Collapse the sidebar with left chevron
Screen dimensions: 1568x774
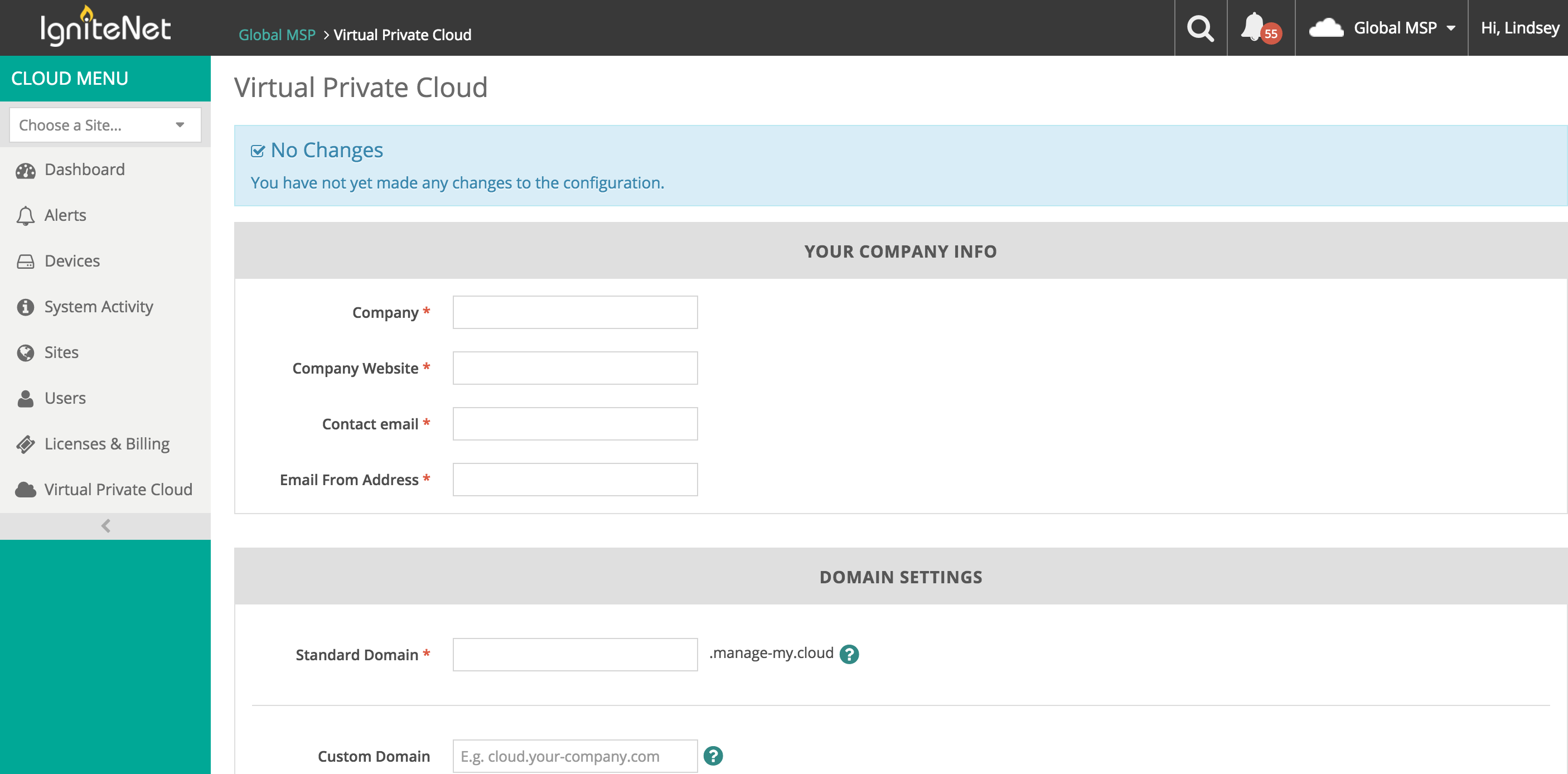point(105,526)
